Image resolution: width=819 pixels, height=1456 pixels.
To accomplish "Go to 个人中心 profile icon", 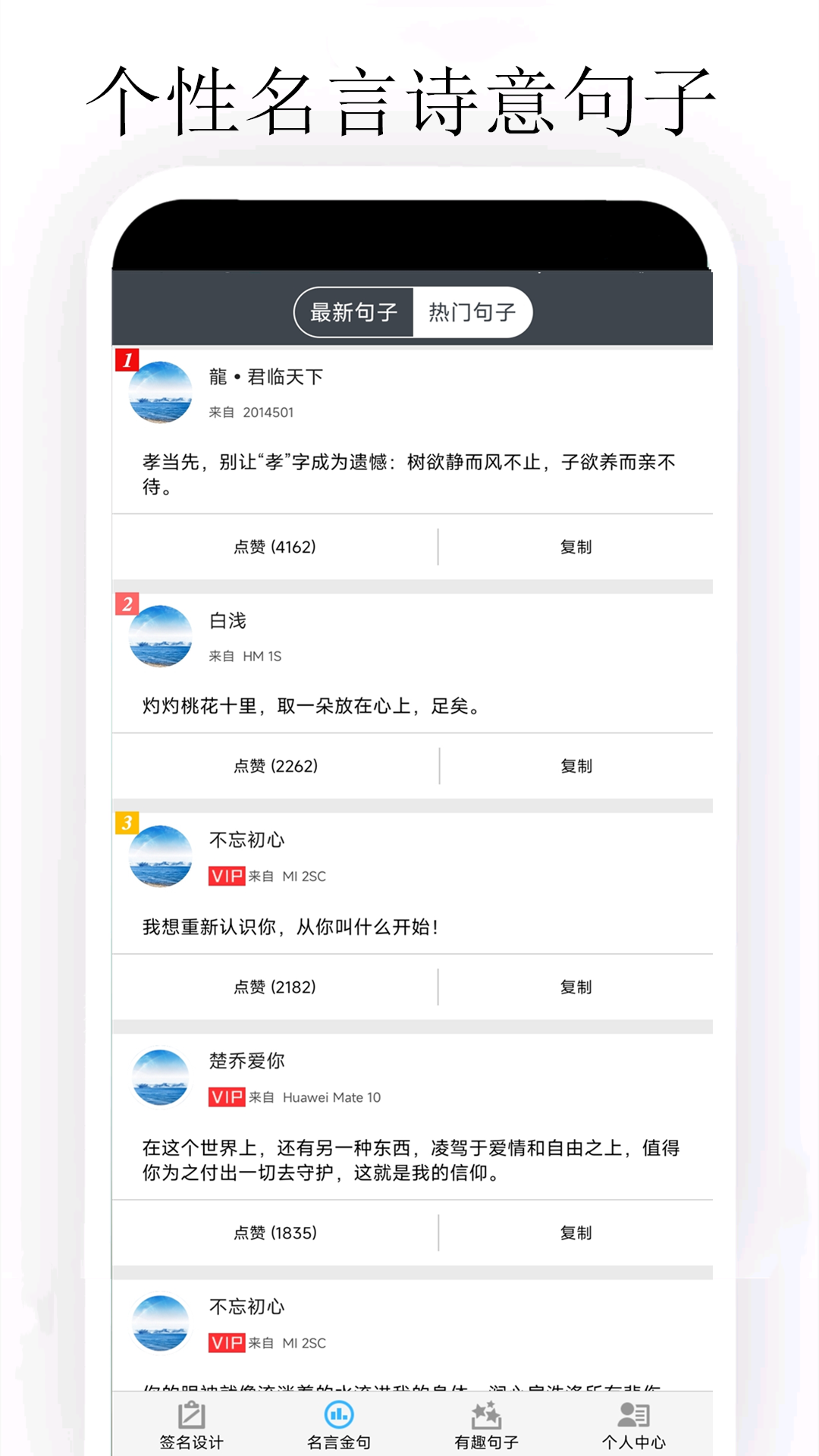I will click(634, 1415).
